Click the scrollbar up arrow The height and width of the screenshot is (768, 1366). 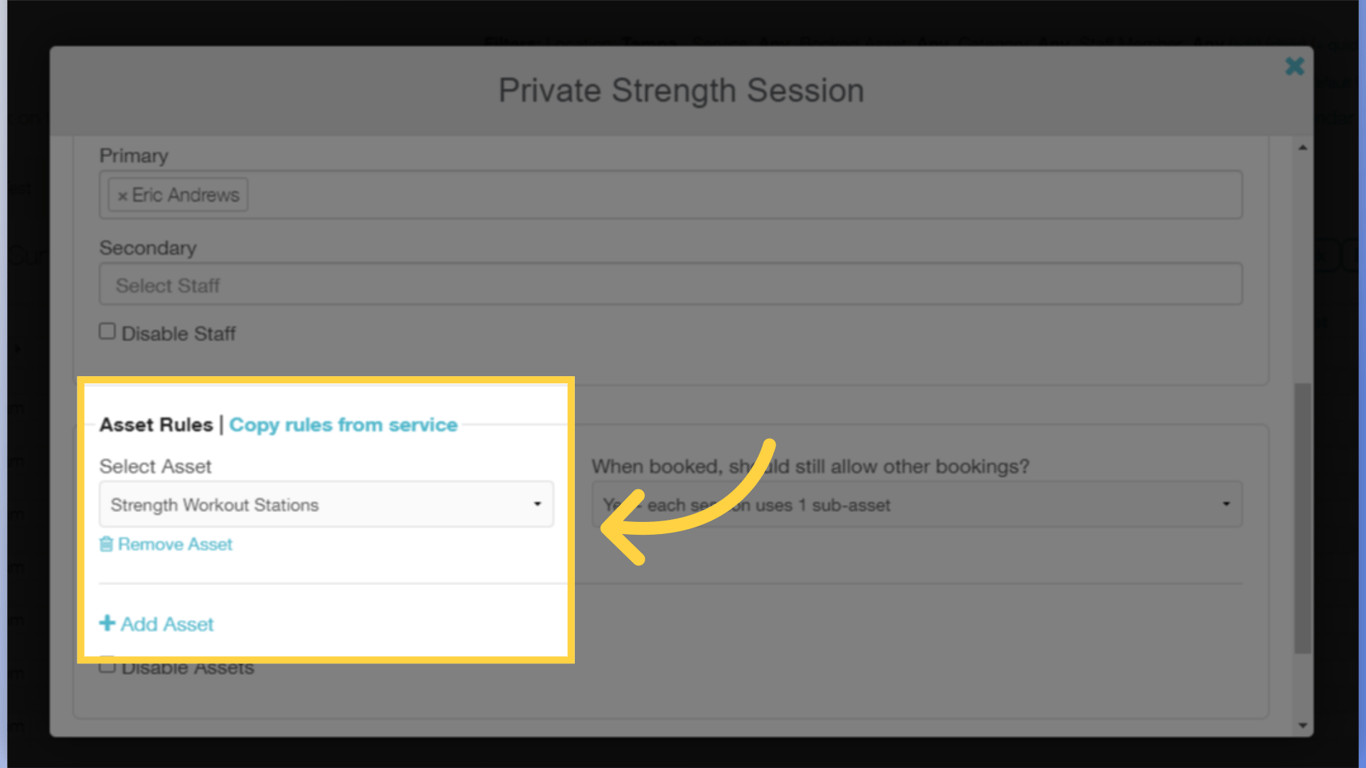[x=1303, y=145]
